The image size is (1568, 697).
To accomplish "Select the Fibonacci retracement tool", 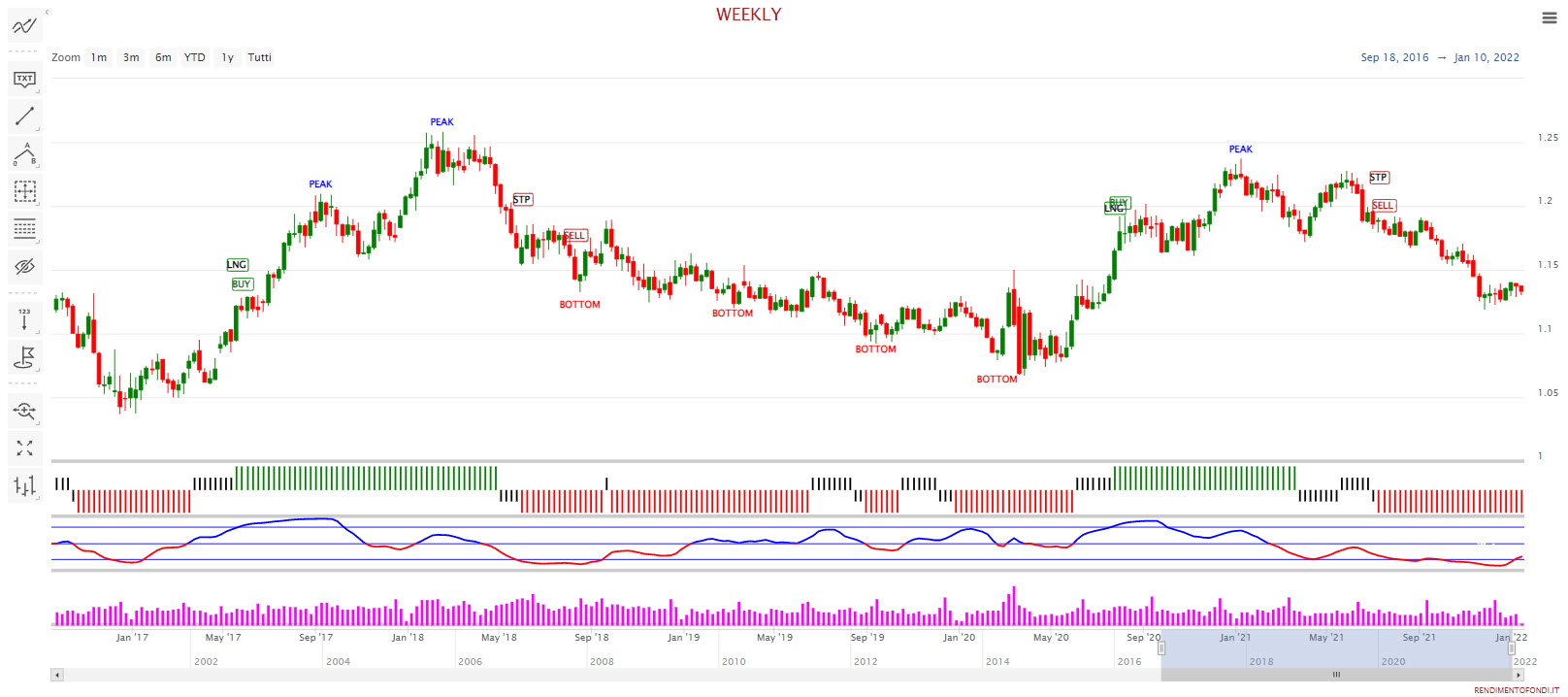I will click(x=24, y=229).
